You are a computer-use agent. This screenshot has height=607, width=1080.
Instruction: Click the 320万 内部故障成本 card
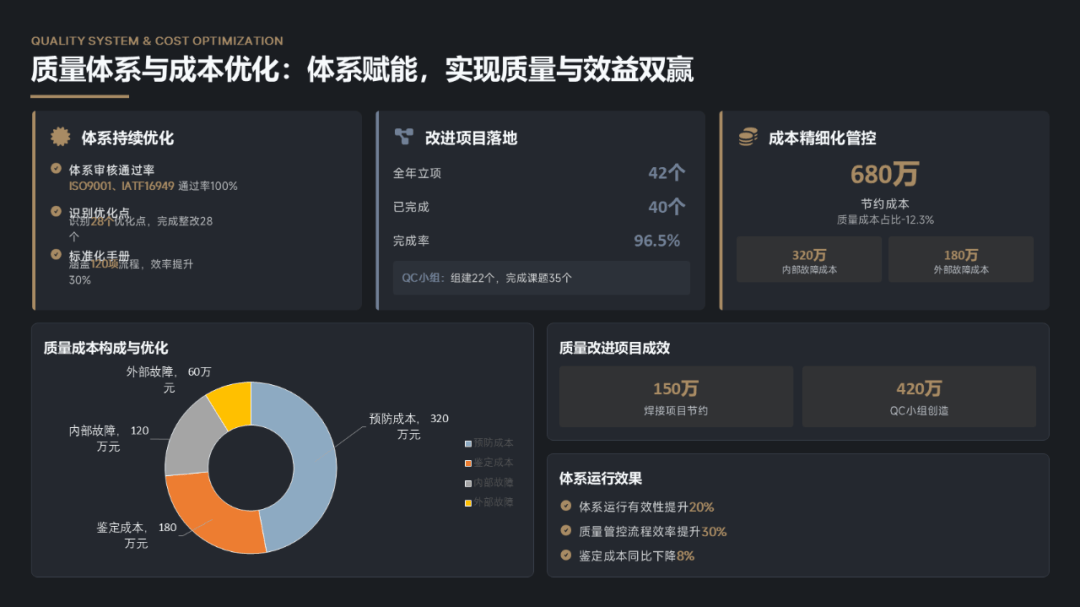tap(809, 260)
